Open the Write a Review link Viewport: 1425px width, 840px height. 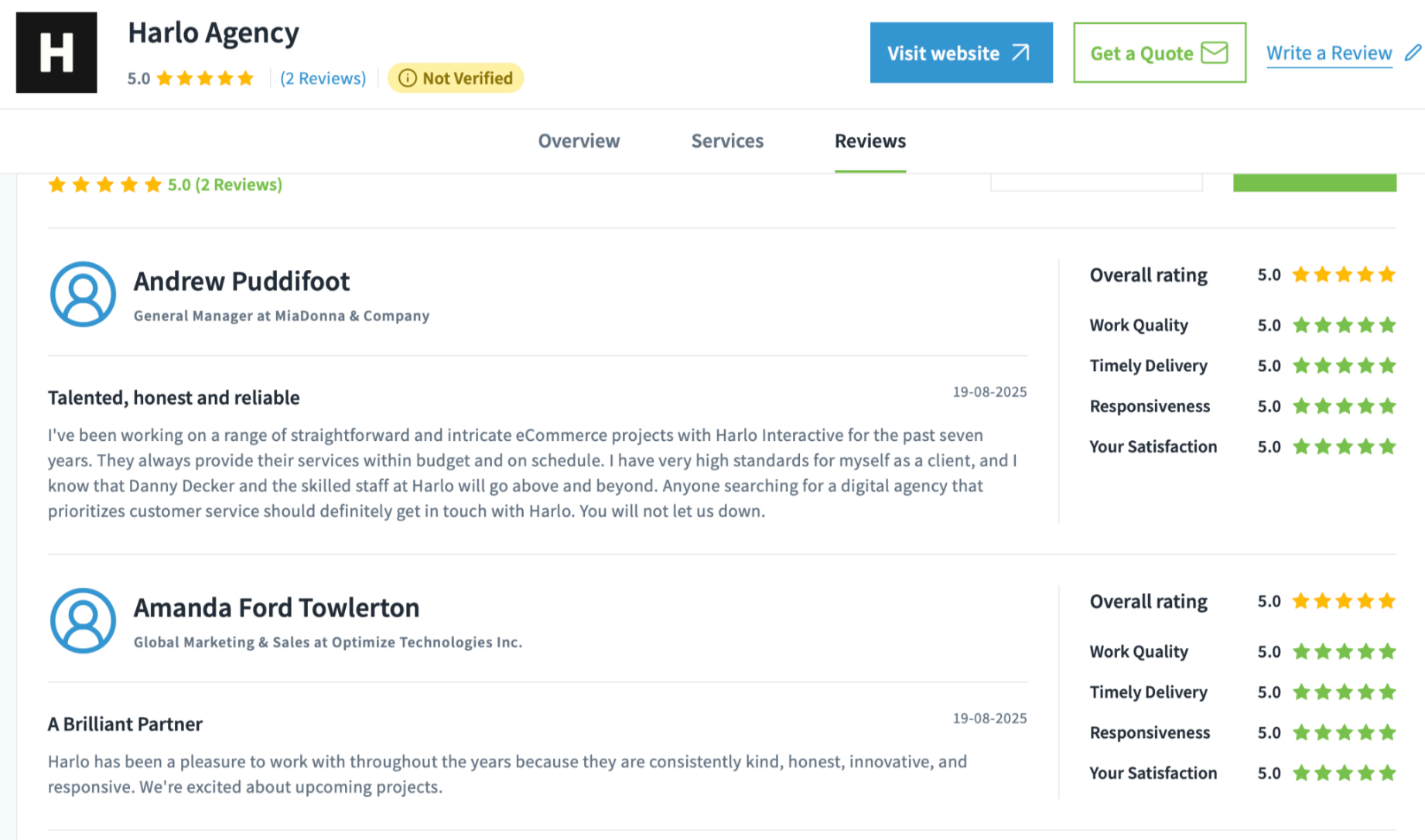pos(1328,53)
